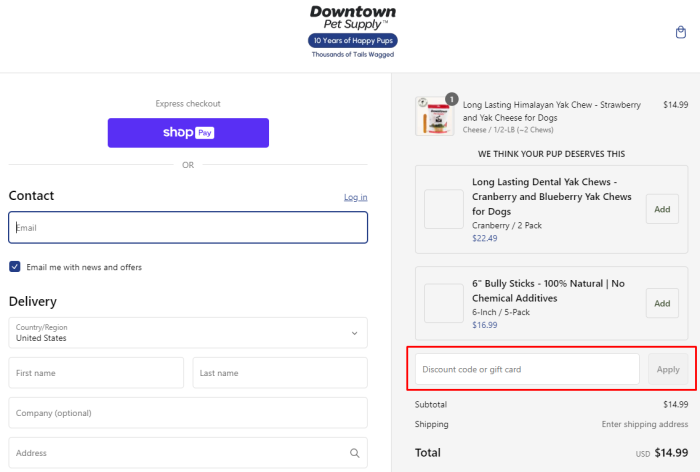
Task: Click the Address input field
Action: point(188,453)
